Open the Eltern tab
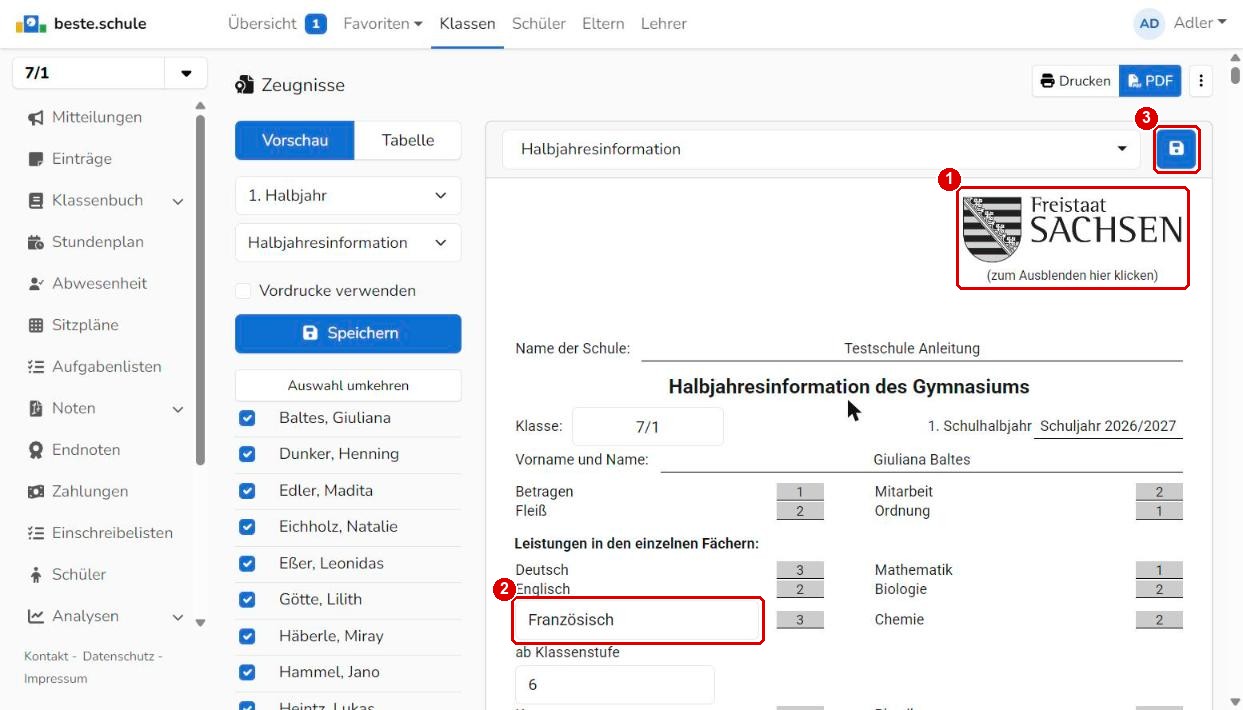The image size is (1243, 710). pyautogui.click(x=603, y=23)
